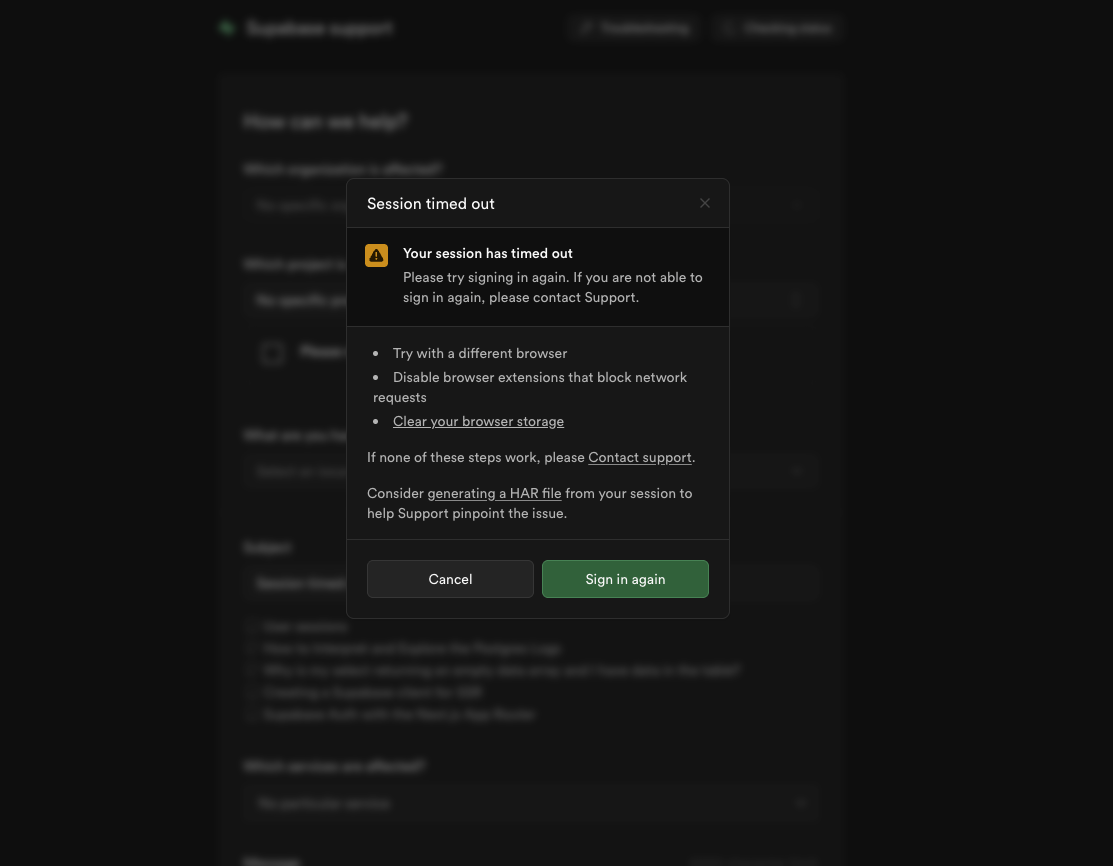Open the Troubleshooting header button

point(635,28)
